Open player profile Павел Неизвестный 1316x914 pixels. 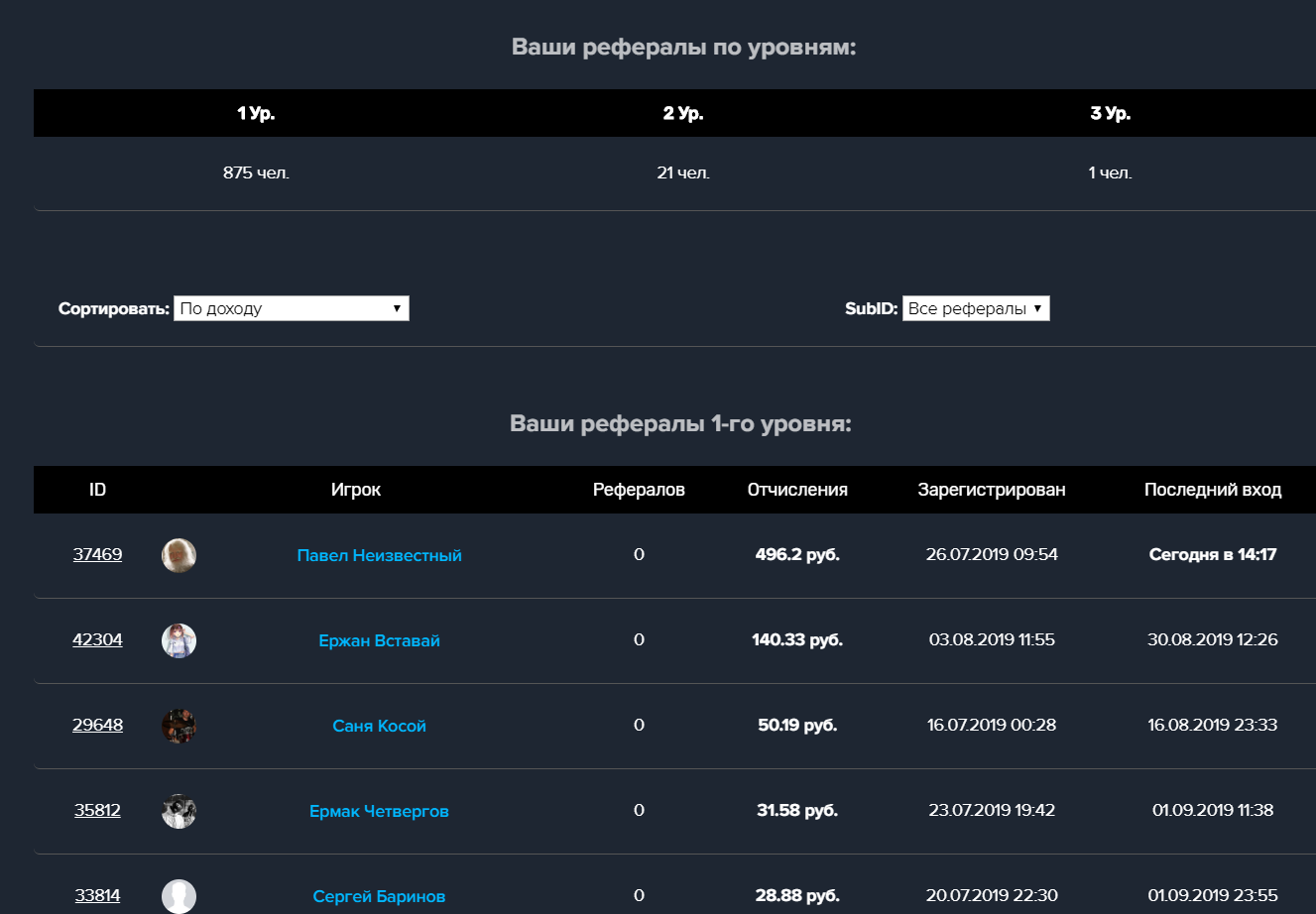(x=379, y=555)
